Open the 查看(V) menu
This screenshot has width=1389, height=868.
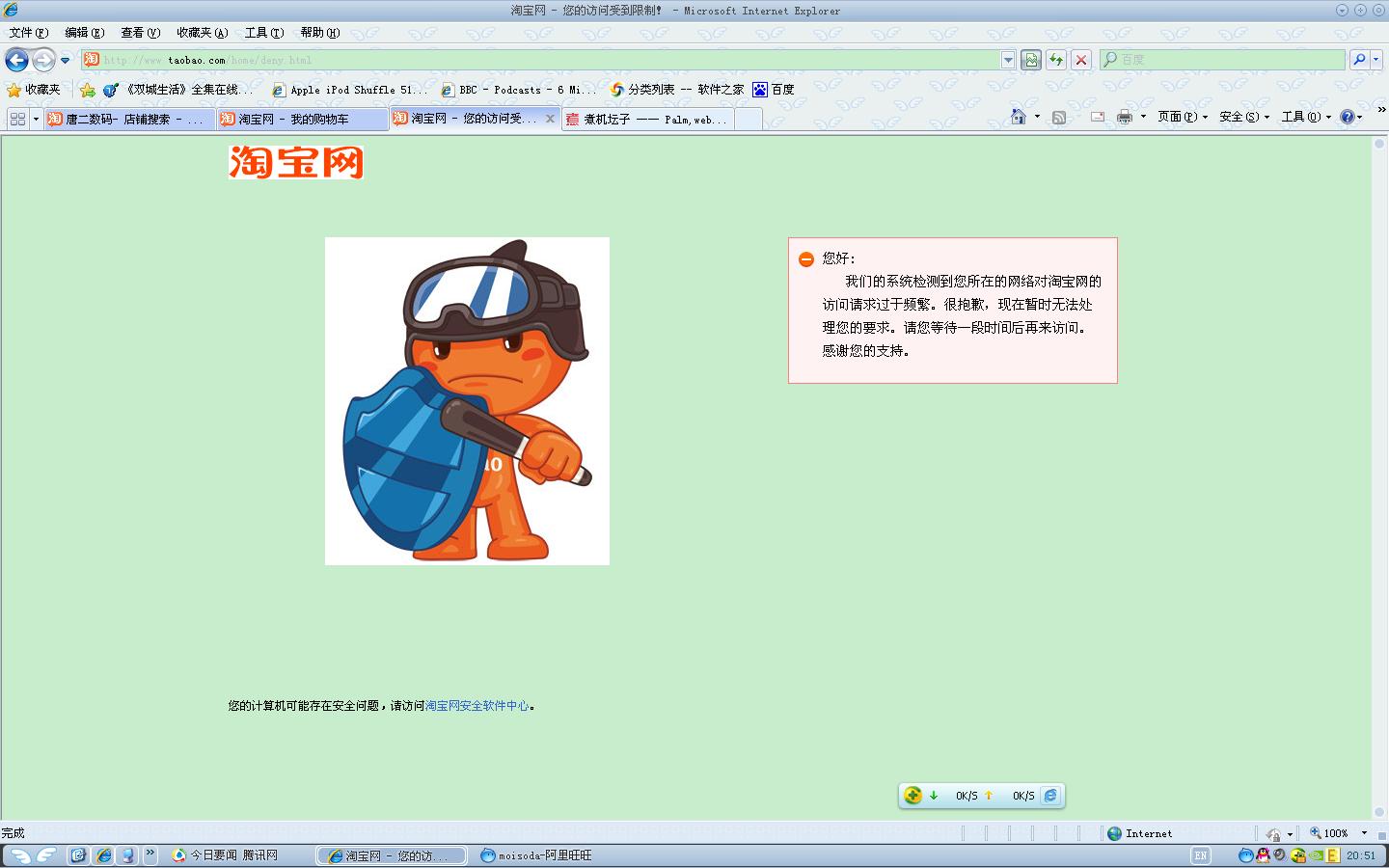[140, 33]
